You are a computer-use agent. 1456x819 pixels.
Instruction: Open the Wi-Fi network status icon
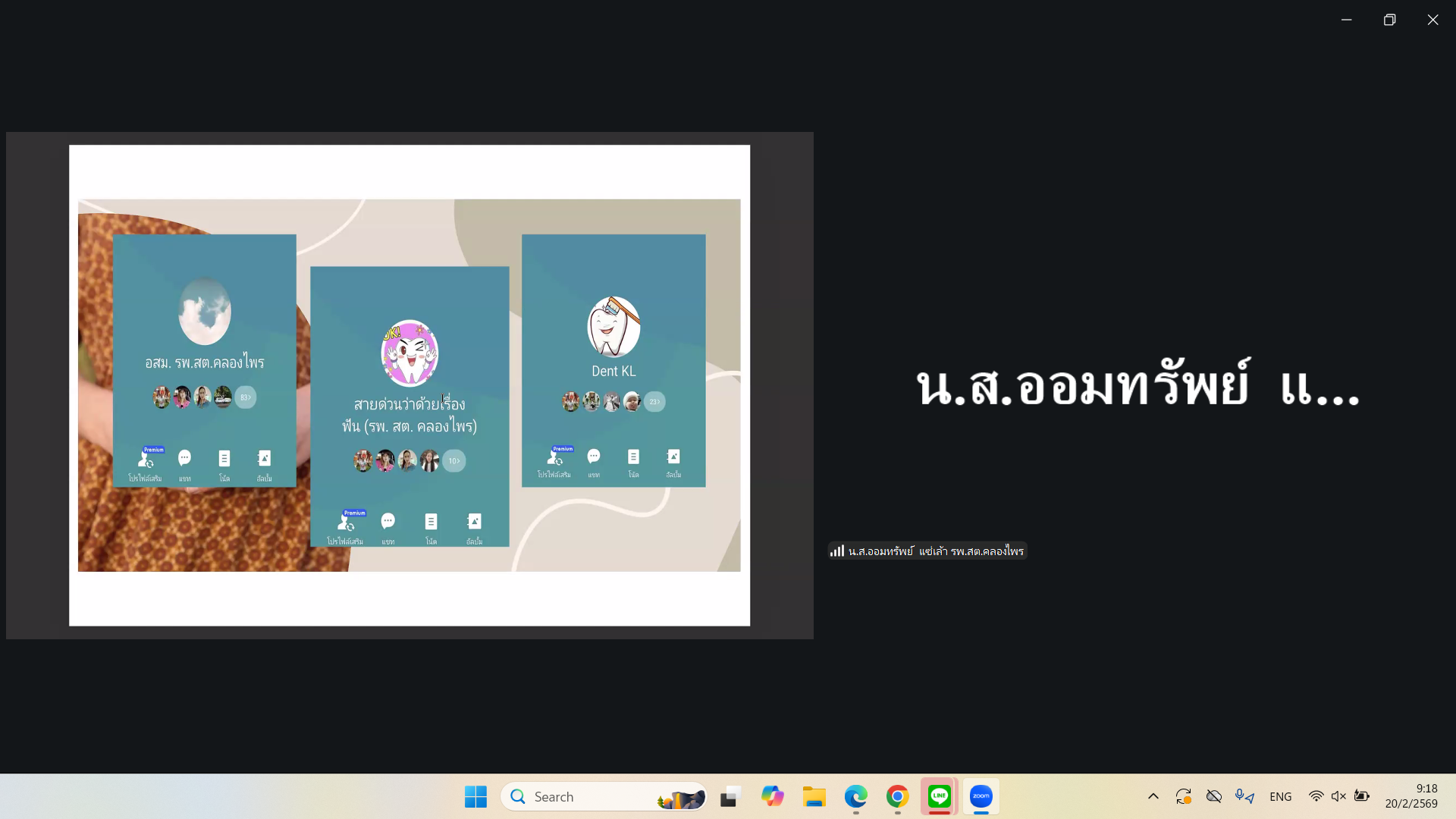pos(1316,796)
